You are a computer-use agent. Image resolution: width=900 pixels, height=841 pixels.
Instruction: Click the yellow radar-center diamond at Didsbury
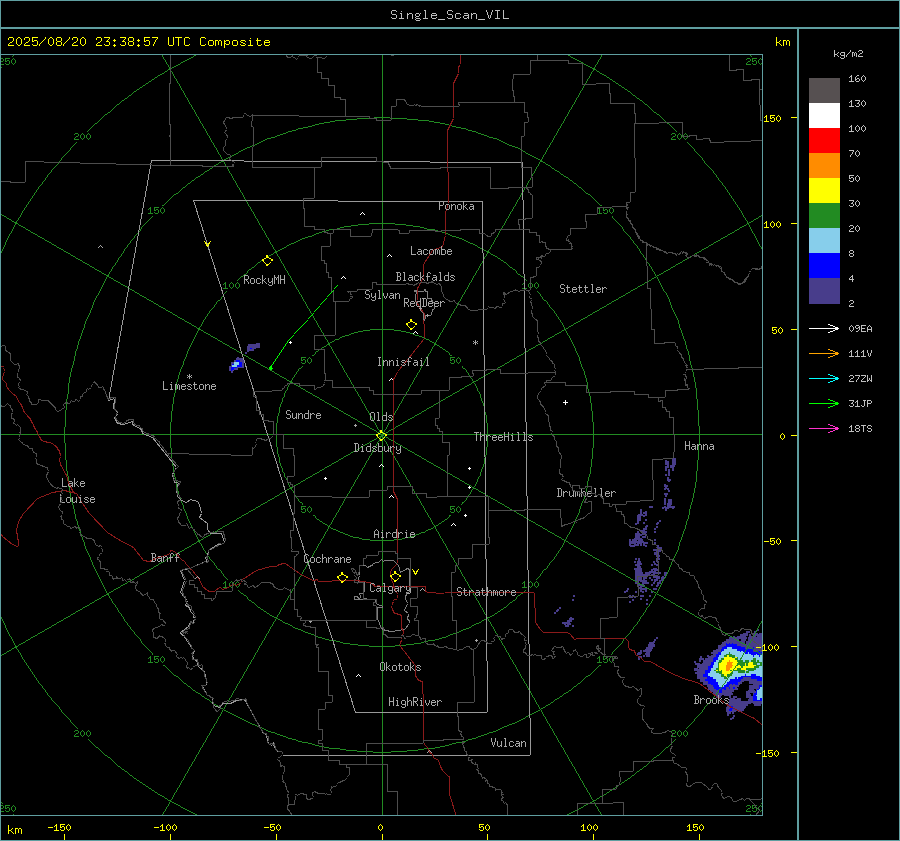point(381,436)
